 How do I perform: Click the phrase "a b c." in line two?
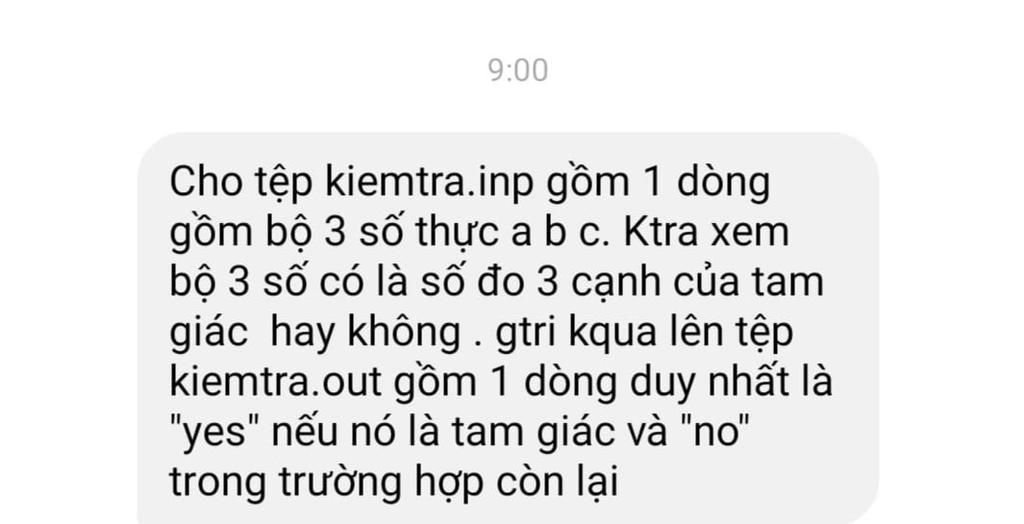560,233
